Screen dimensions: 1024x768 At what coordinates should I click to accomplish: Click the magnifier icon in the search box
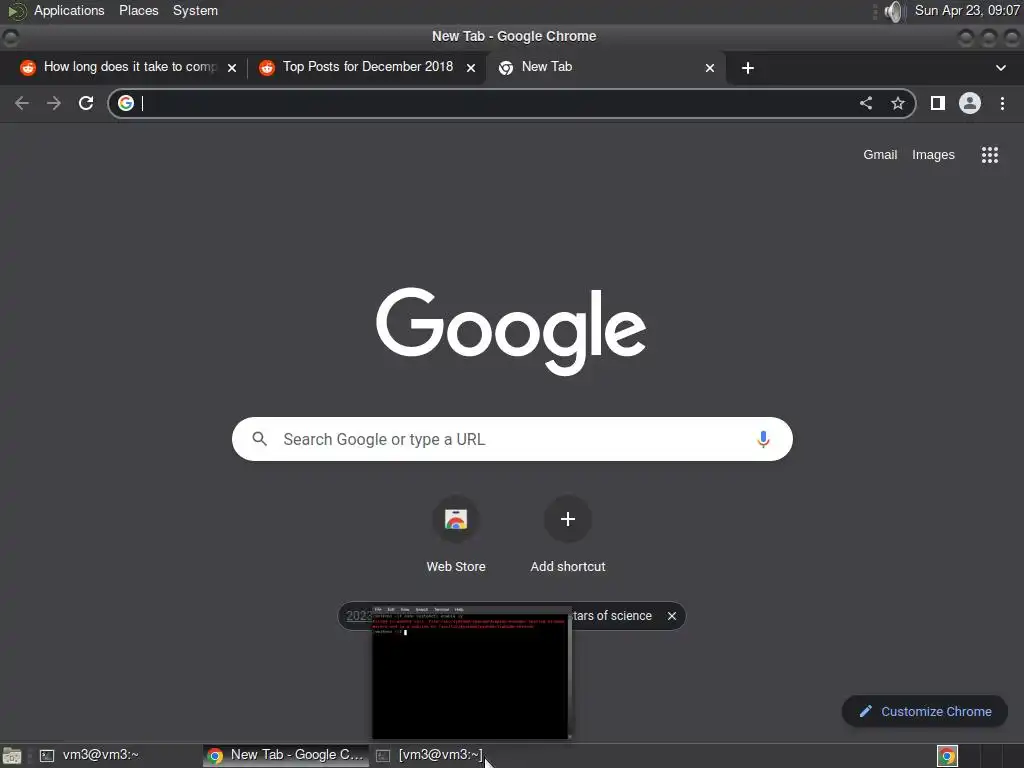click(x=260, y=440)
